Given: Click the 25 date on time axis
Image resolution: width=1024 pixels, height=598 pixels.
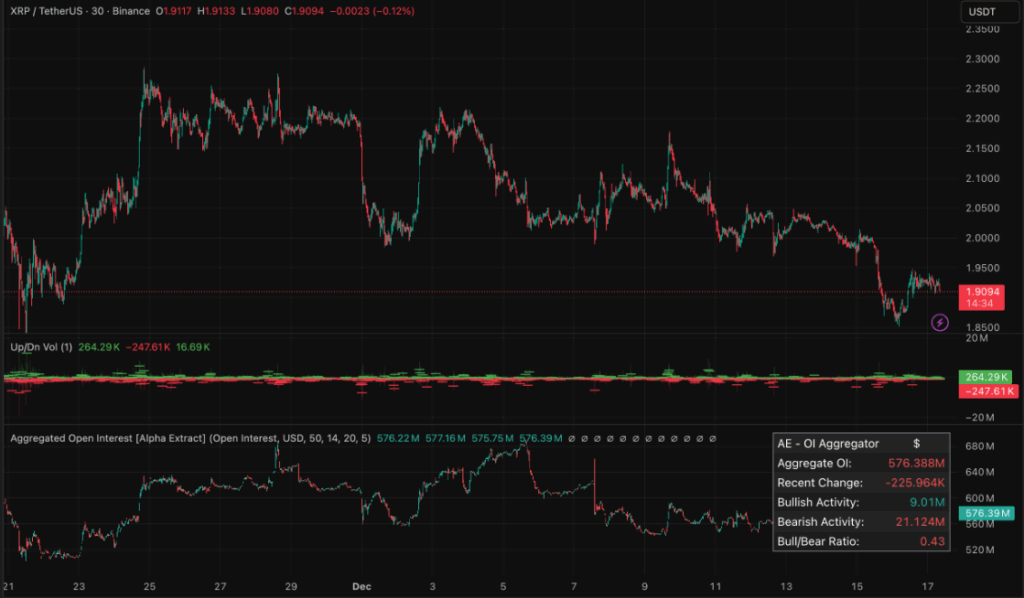Looking at the screenshot, I should click(150, 586).
